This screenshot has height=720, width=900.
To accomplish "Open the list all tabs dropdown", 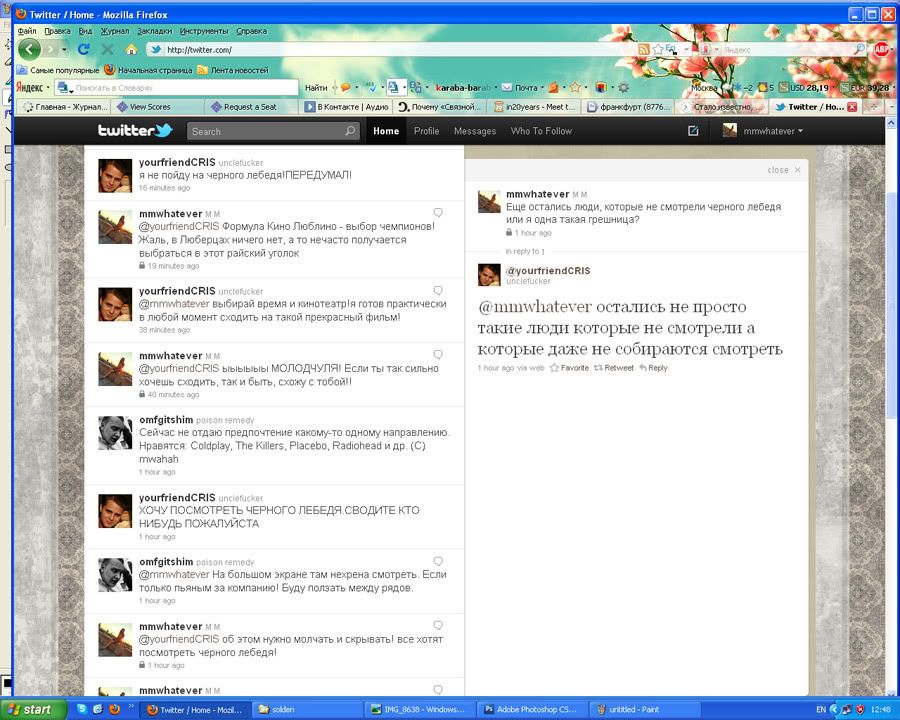I will [892, 107].
